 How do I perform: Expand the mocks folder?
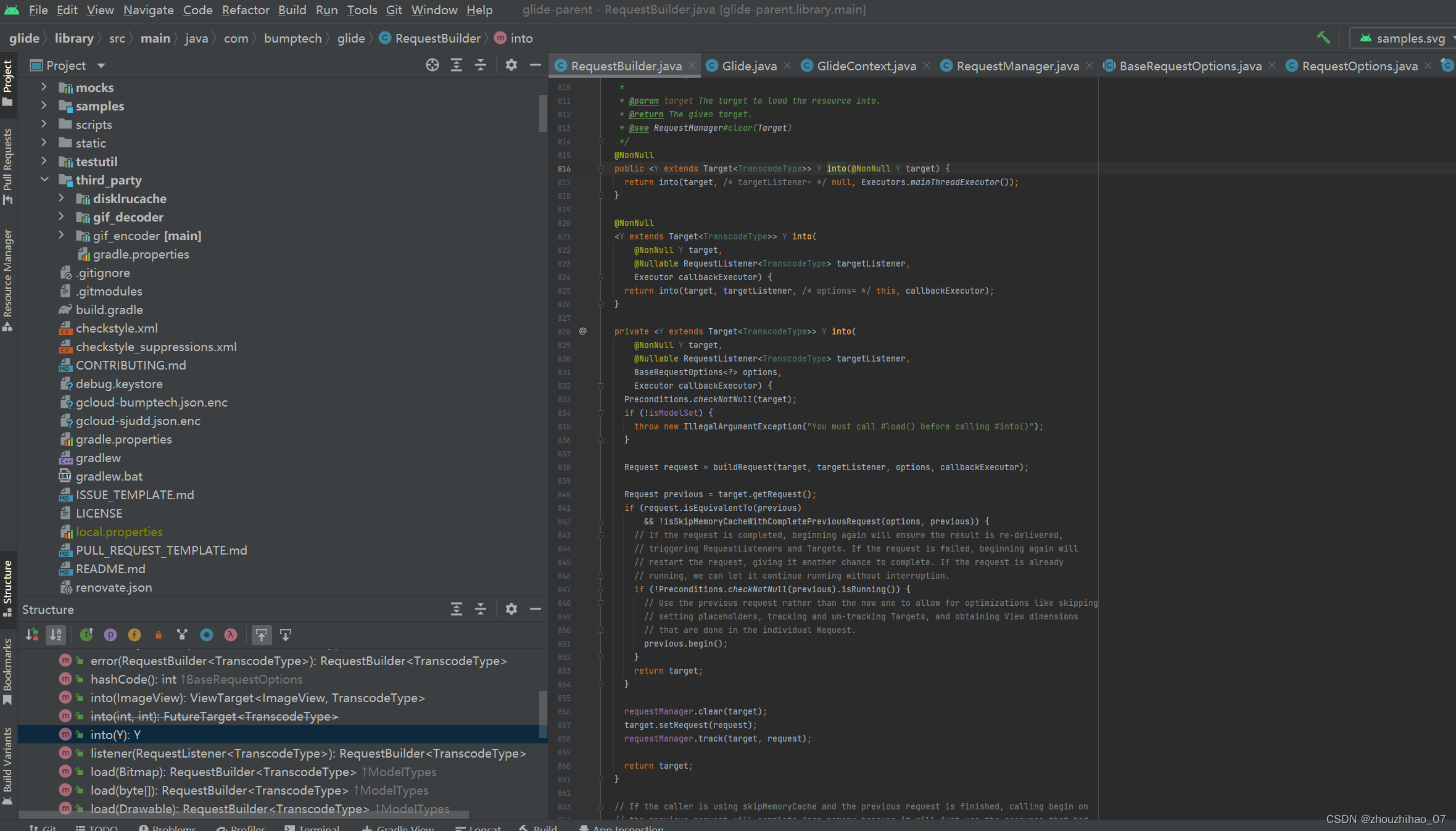pyautogui.click(x=44, y=87)
